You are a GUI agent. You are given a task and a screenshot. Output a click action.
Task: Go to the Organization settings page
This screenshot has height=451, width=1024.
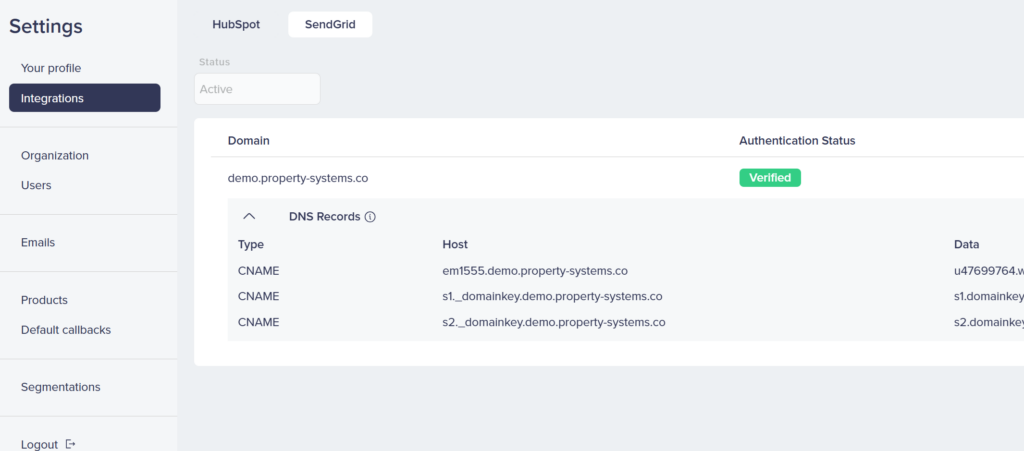[55, 155]
